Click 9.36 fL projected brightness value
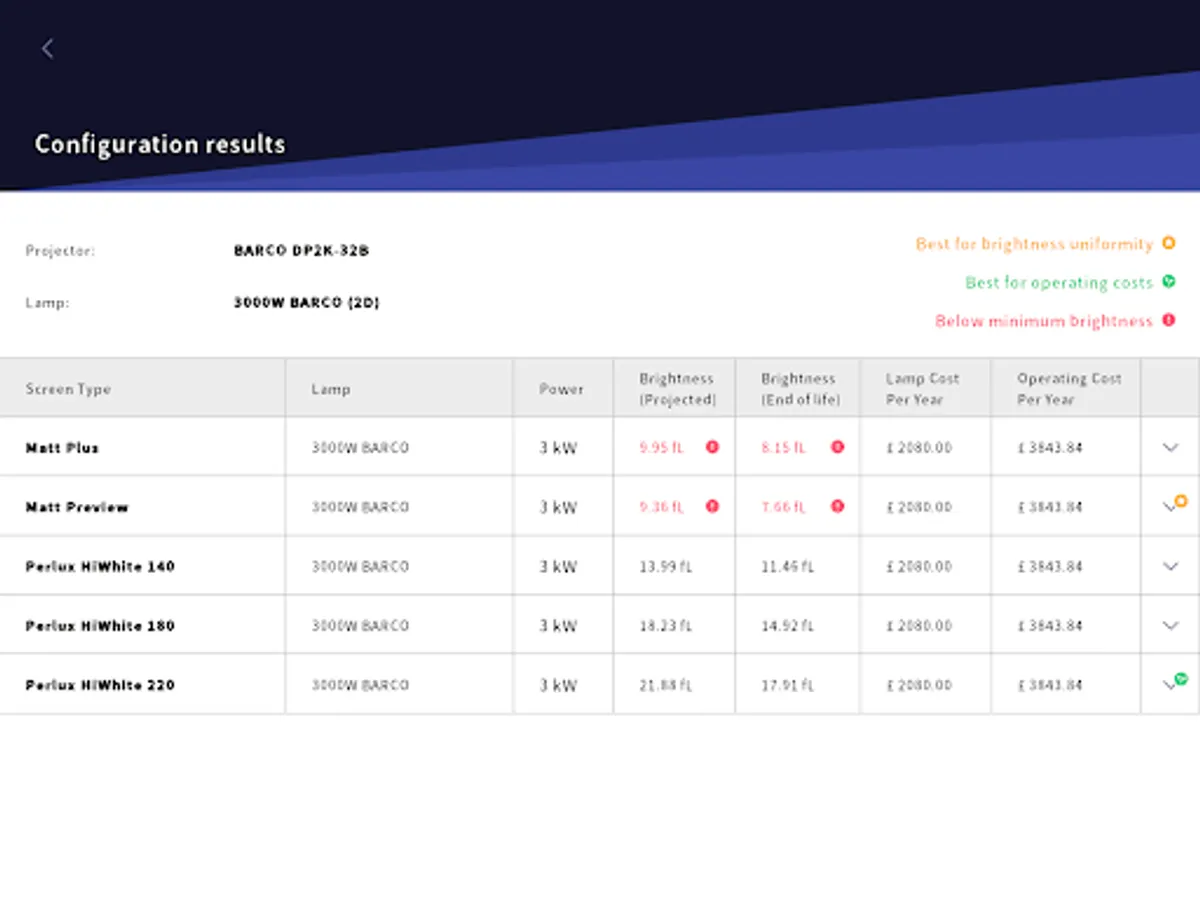This screenshot has width=1200, height=900. (x=661, y=507)
